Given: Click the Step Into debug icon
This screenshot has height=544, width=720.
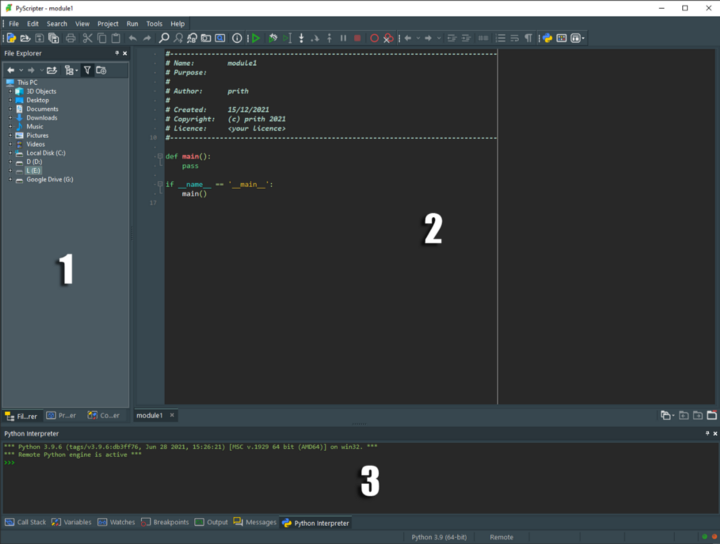Looking at the screenshot, I should [301, 39].
